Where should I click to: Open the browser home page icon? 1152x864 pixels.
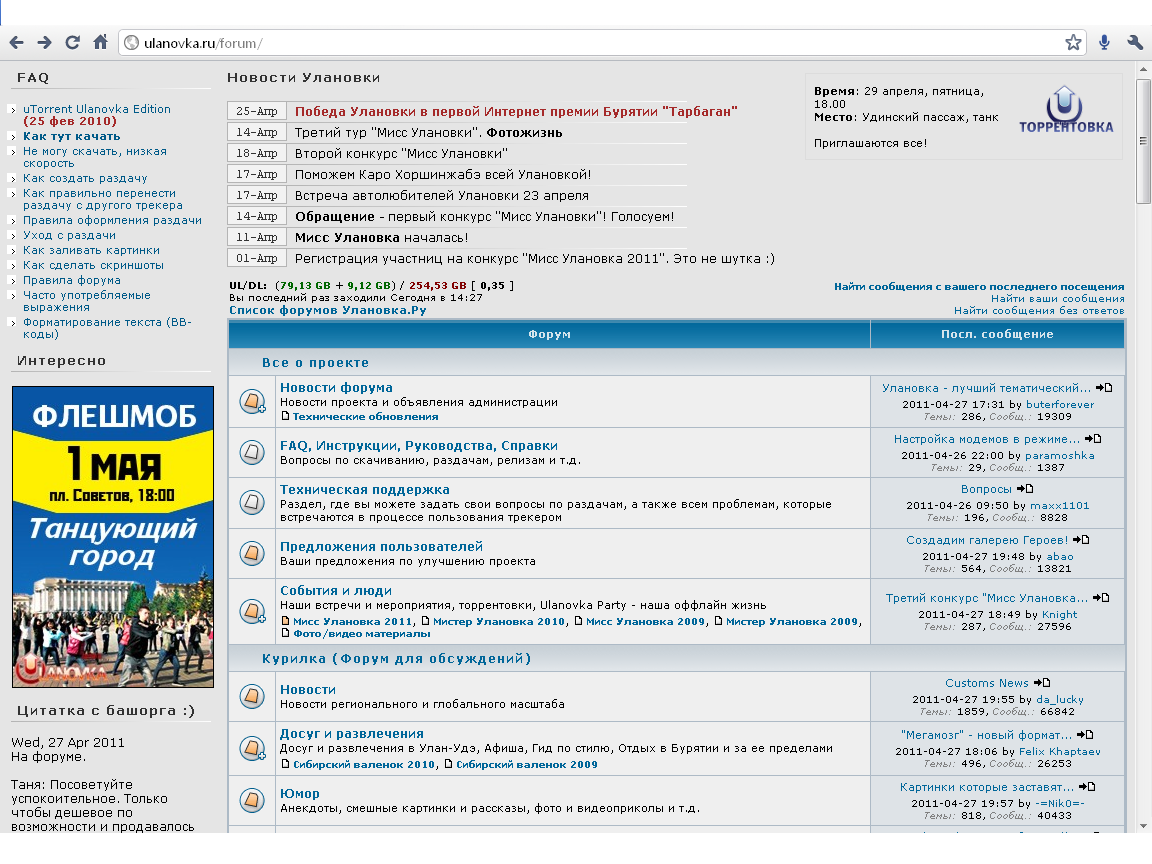click(x=101, y=42)
